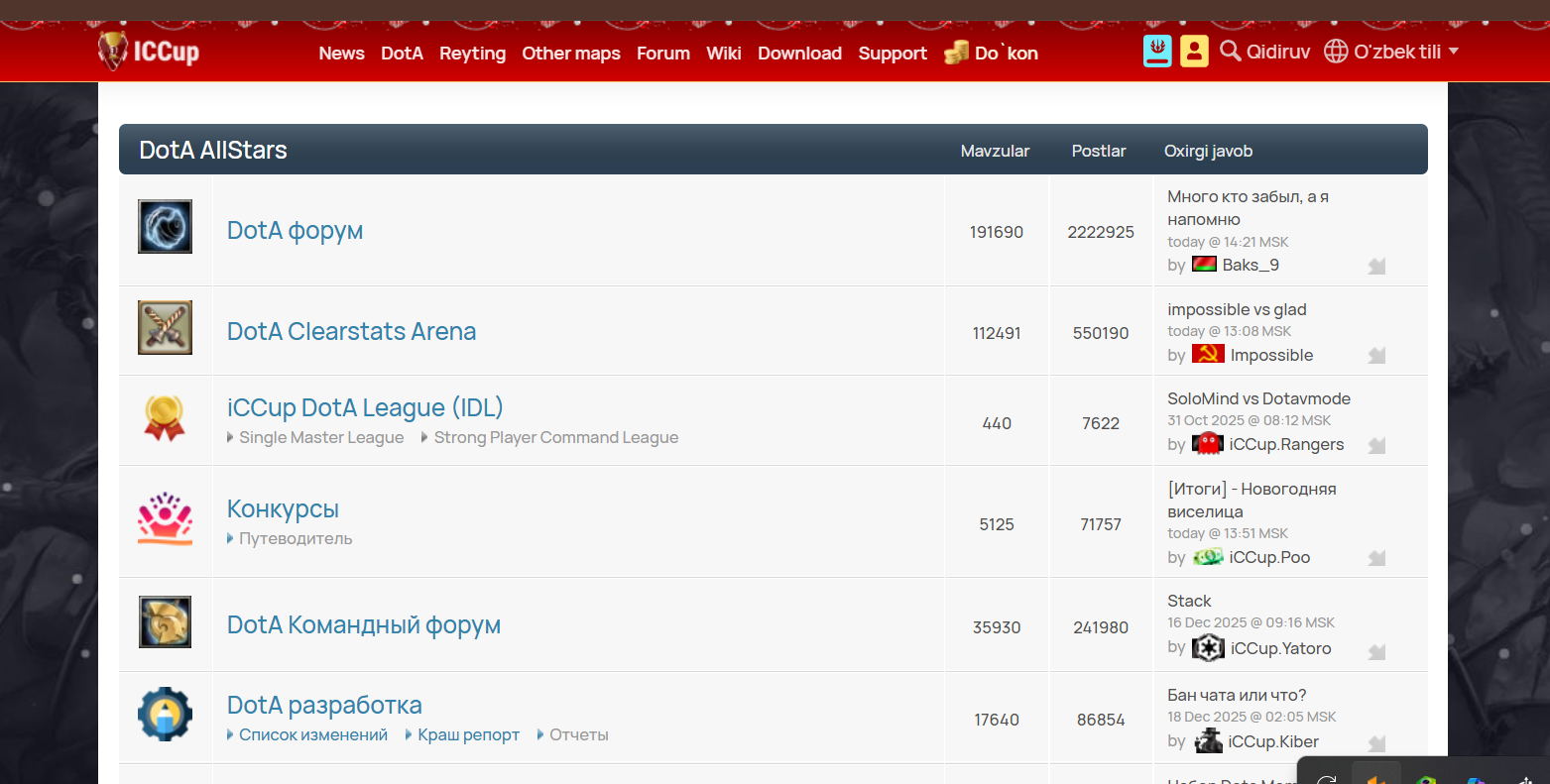Click the DotA Clearstats Arena crossed-swords icon
The height and width of the screenshot is (784, 1550).
[165, 327]
